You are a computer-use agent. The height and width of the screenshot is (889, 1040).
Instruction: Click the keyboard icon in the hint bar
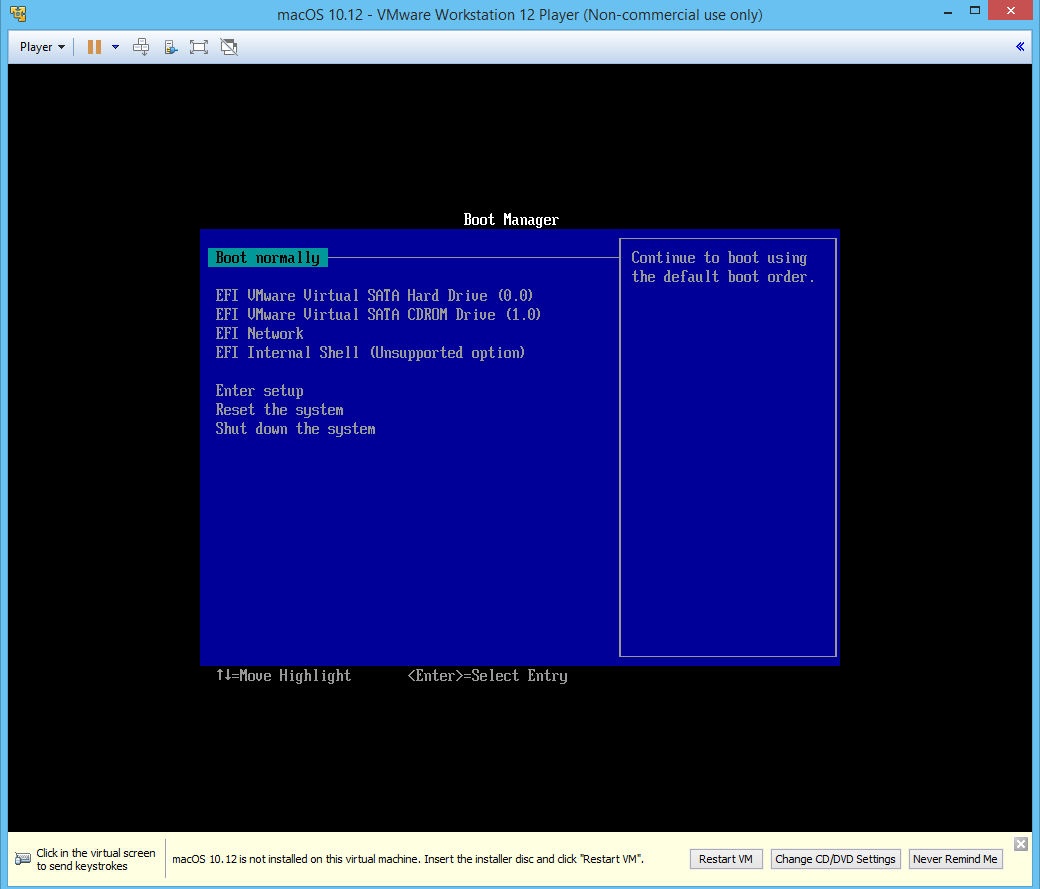[x=23, y=859]
